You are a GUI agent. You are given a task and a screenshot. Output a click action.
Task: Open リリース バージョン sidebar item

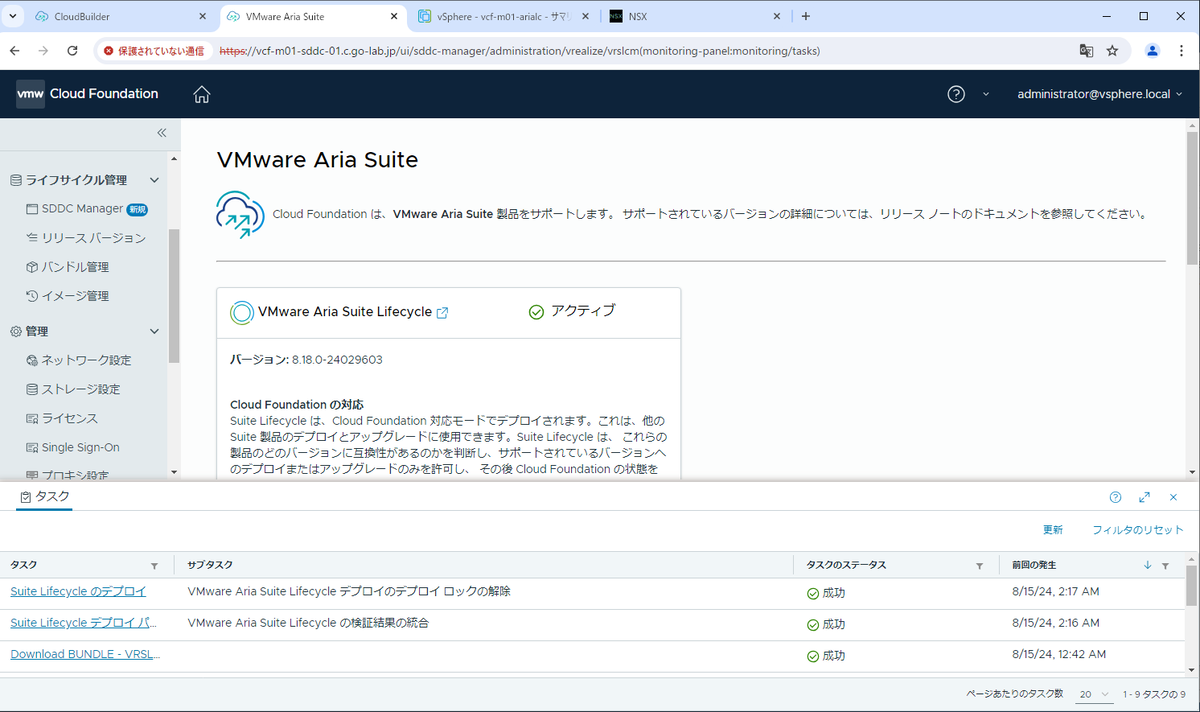(86, 238)
